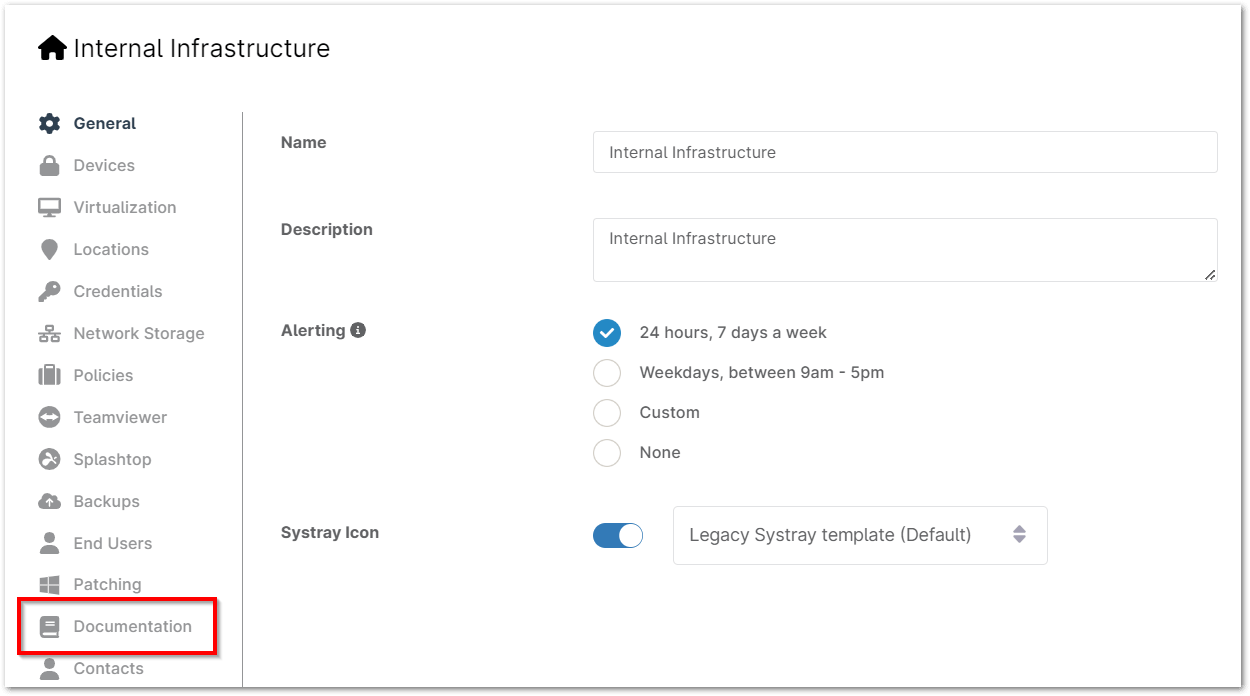This screenshot has height=696, width=1250.
Task: Disable the Systray Icon toggle switch
Action: click(x=618, y=536)
